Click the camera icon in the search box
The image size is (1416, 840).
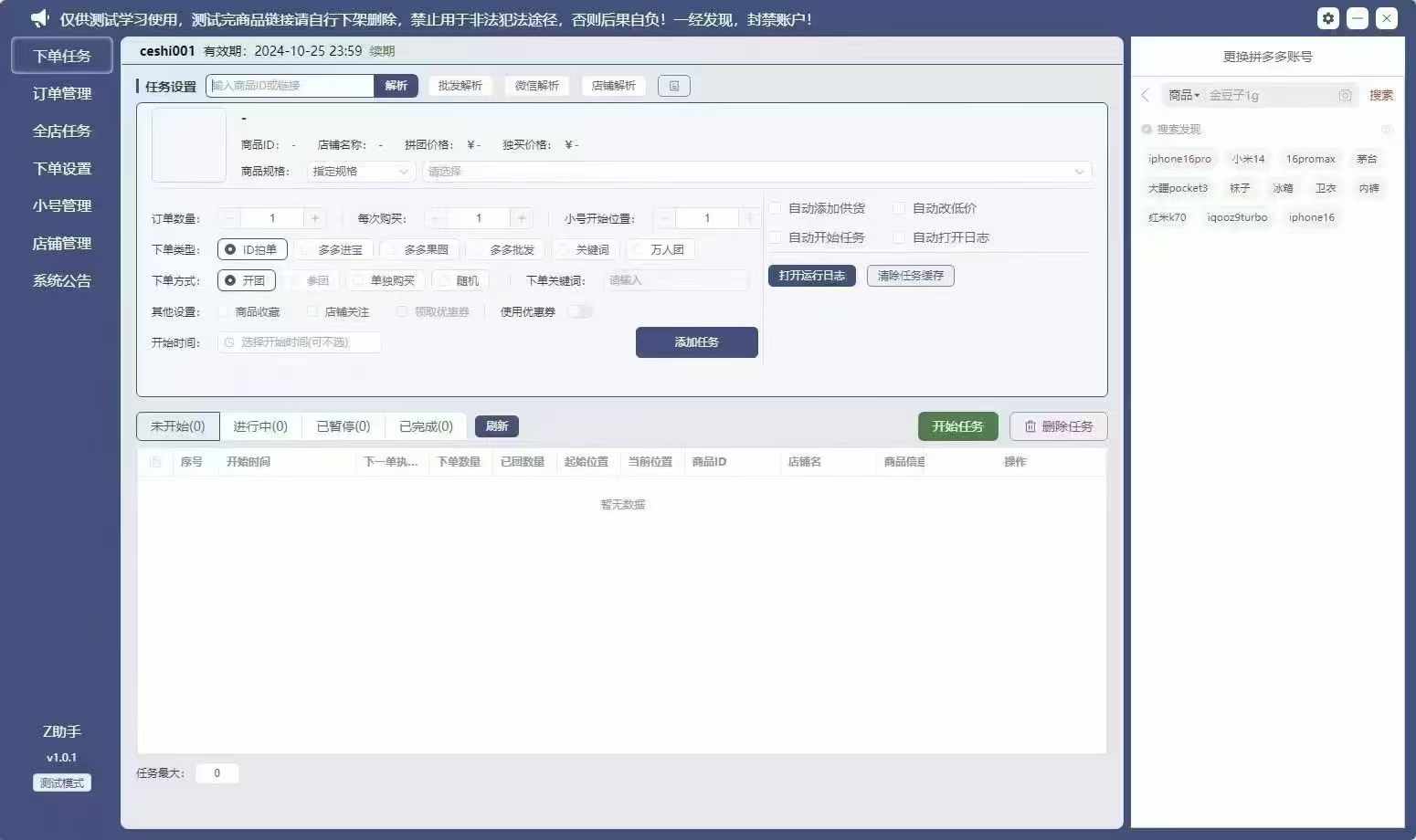point(1345,95)
